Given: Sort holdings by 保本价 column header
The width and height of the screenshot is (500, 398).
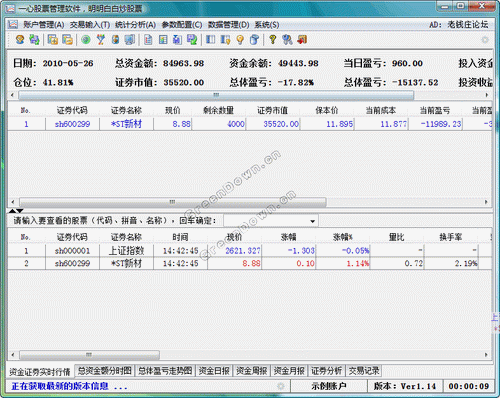Looking at the screenshot, I should 327,110.
